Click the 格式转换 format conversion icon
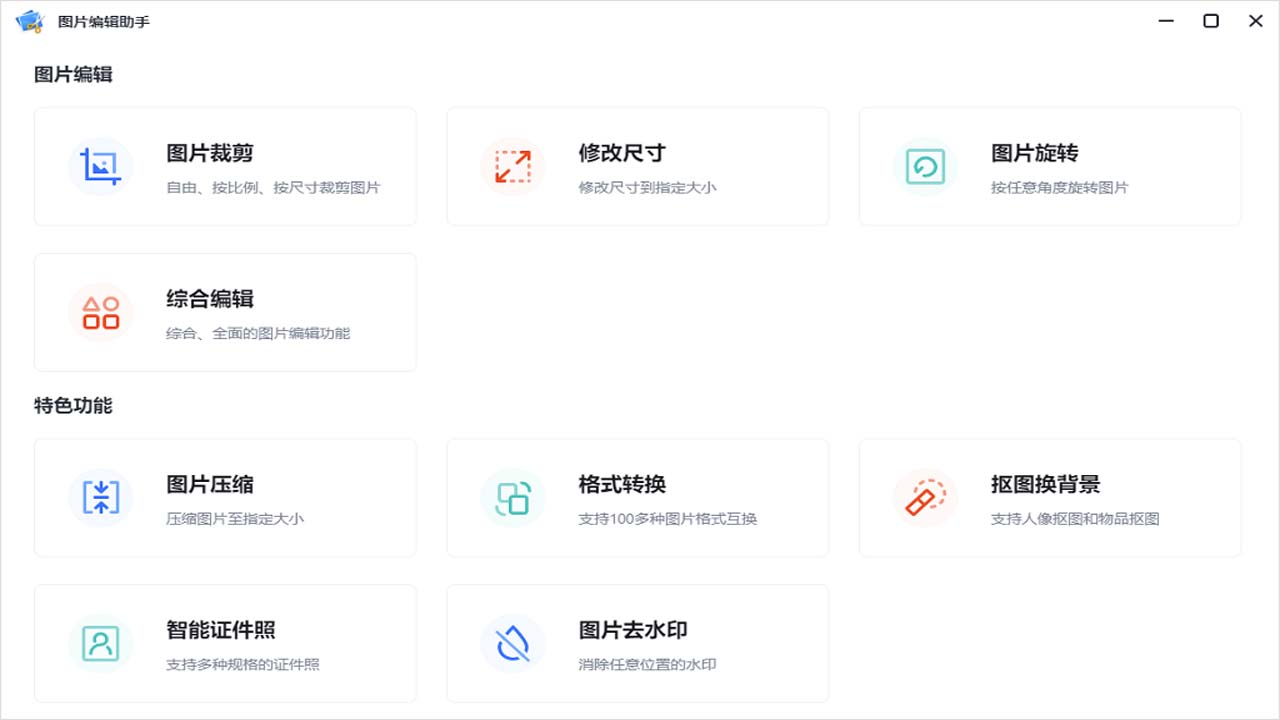 coord(513,498)
